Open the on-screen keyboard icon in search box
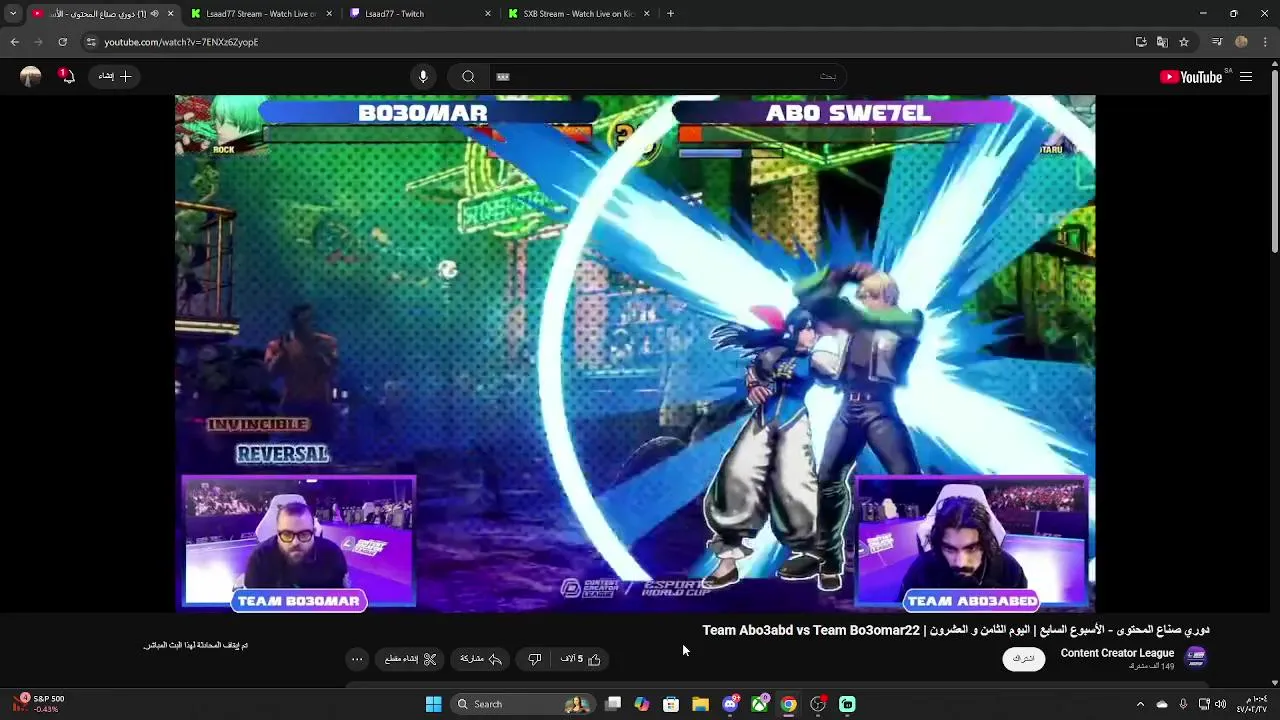The height and width of the screenshot is (720, 1280). pos(503,77)
